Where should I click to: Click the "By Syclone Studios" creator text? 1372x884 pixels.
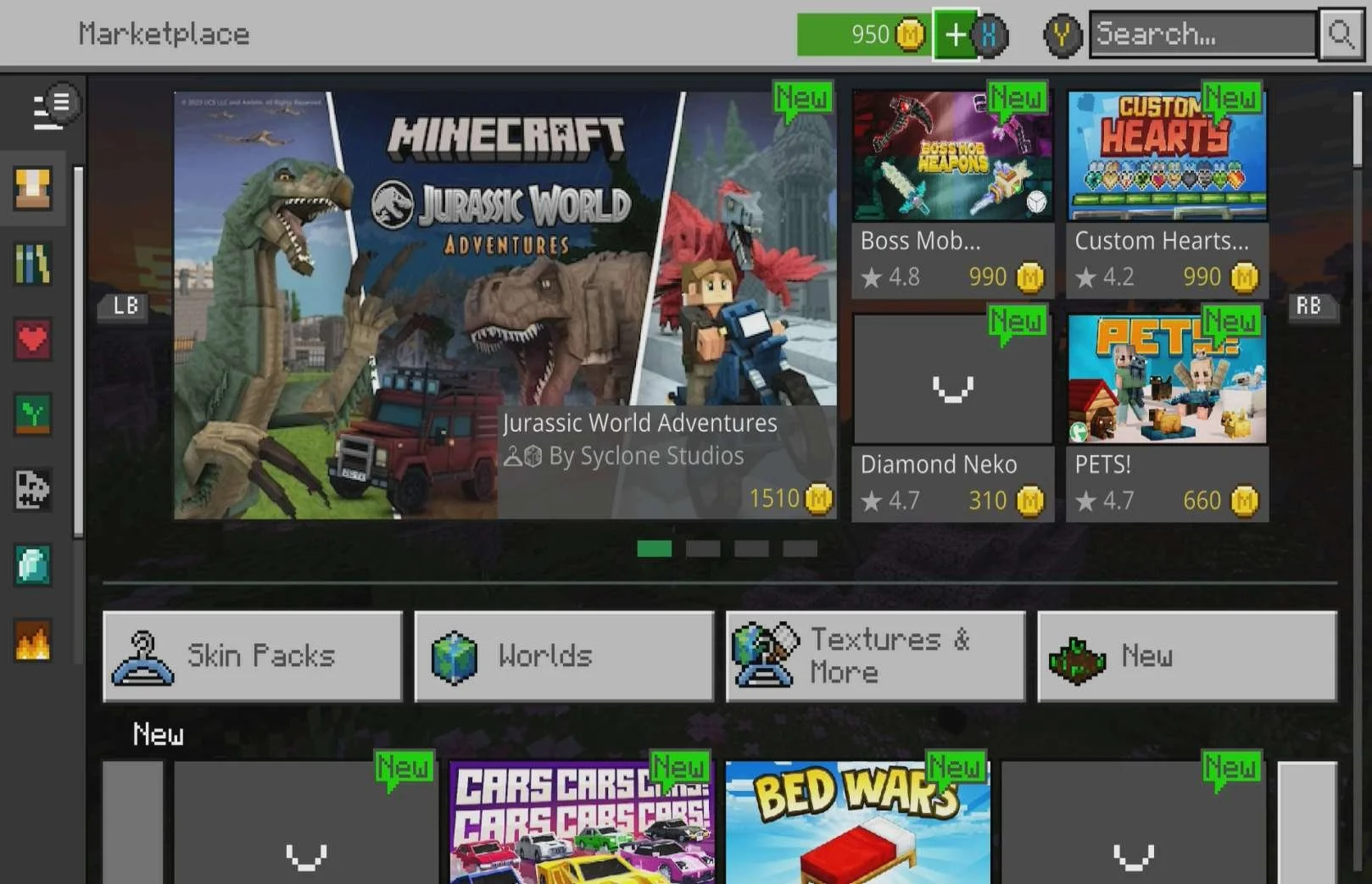point(646,456)
